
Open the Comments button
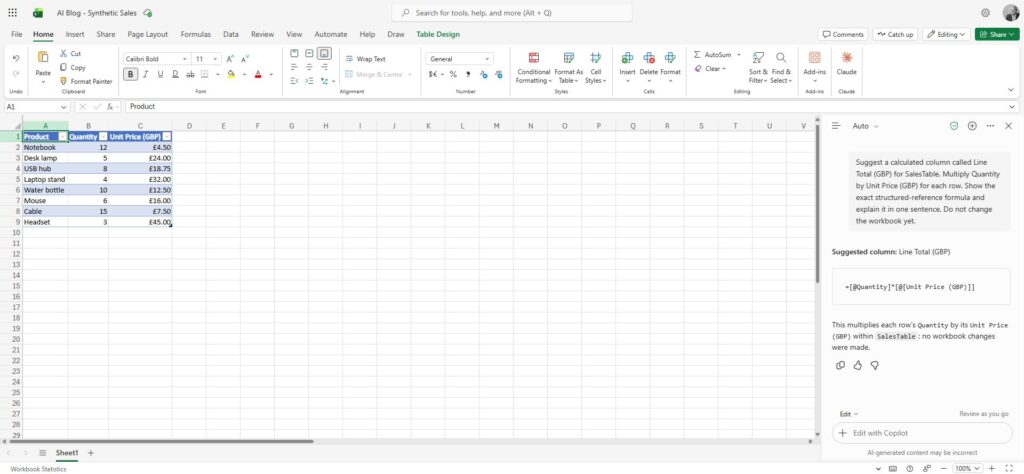842,34
